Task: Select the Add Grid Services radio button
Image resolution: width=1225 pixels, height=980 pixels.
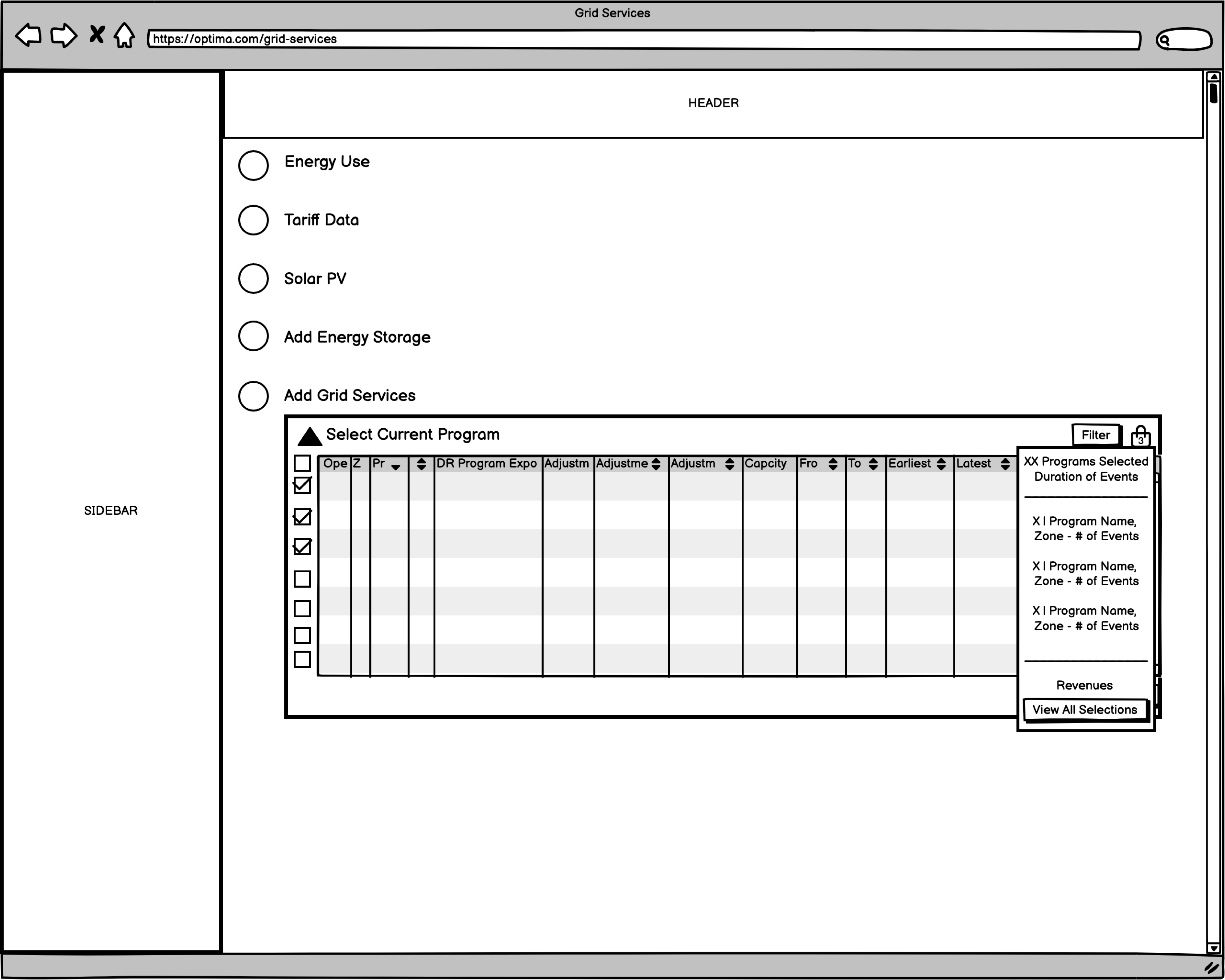Action: click(254, 396)
